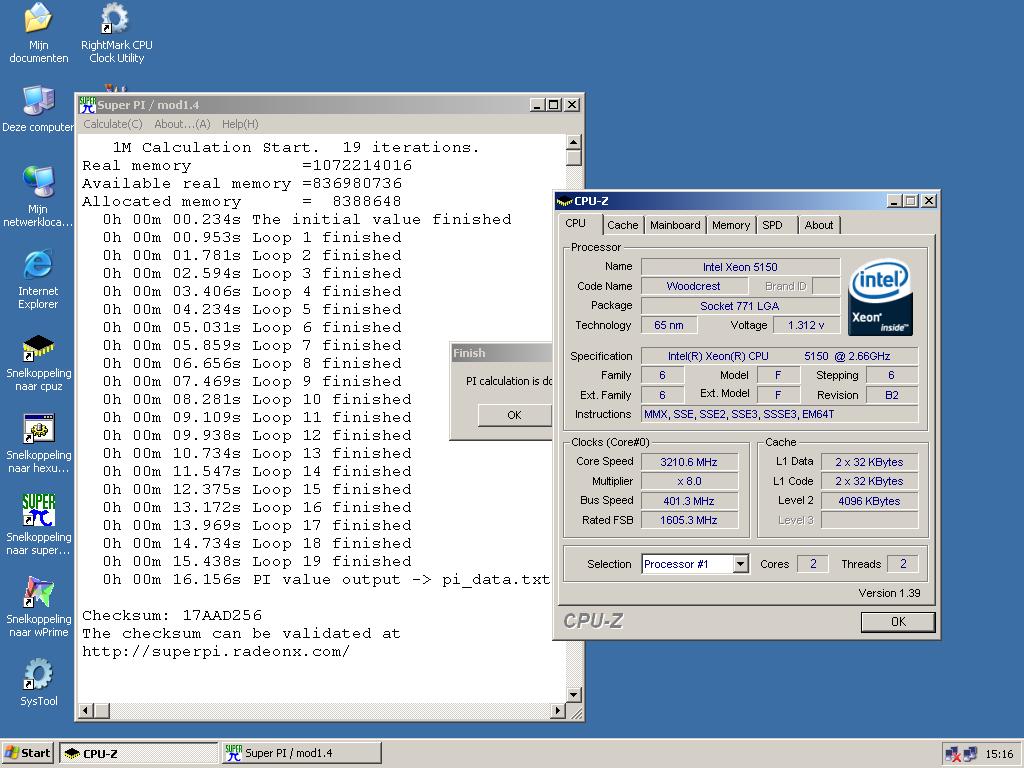
Task: Click the Name field Intel Xeon 5150
Action: (x=741, y=266)
